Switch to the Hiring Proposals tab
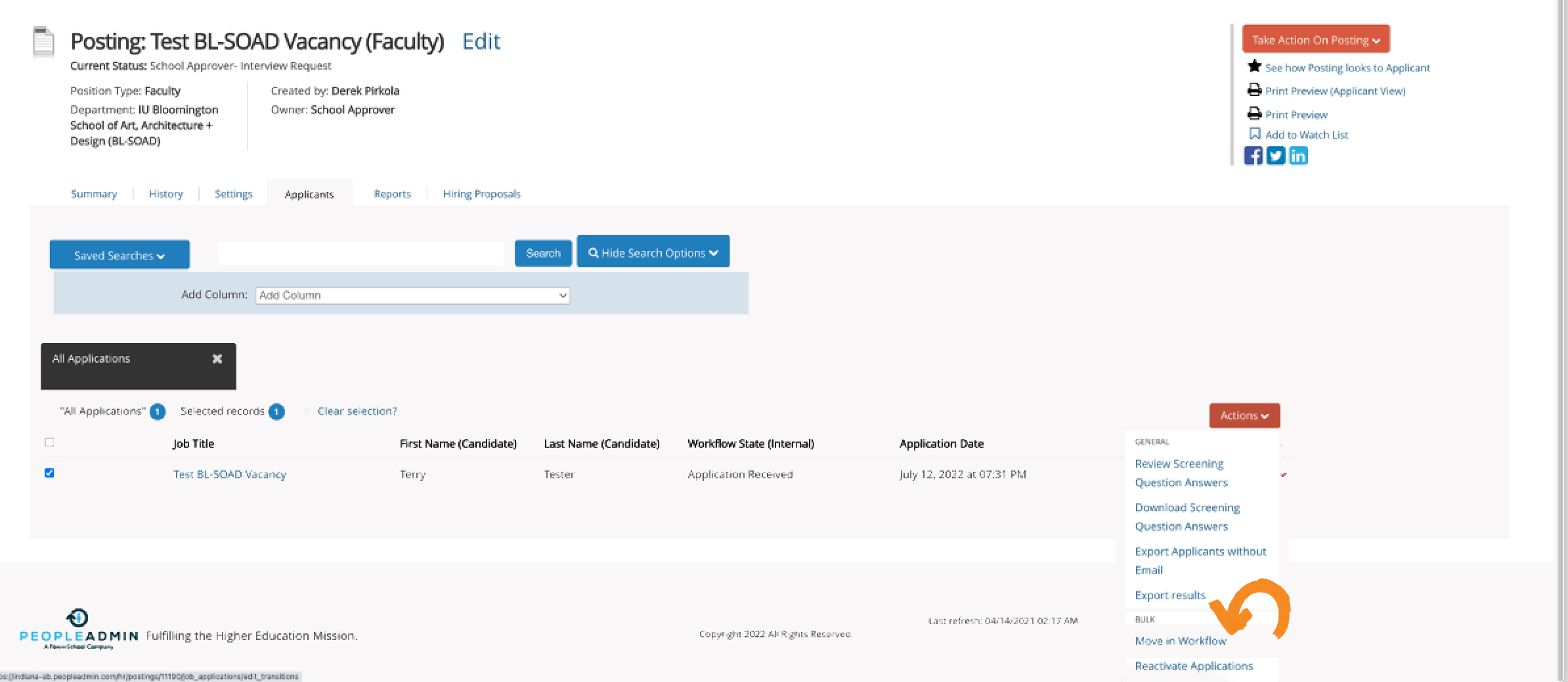This screenshot has width=1568, height=682. (x=481, y=194)
